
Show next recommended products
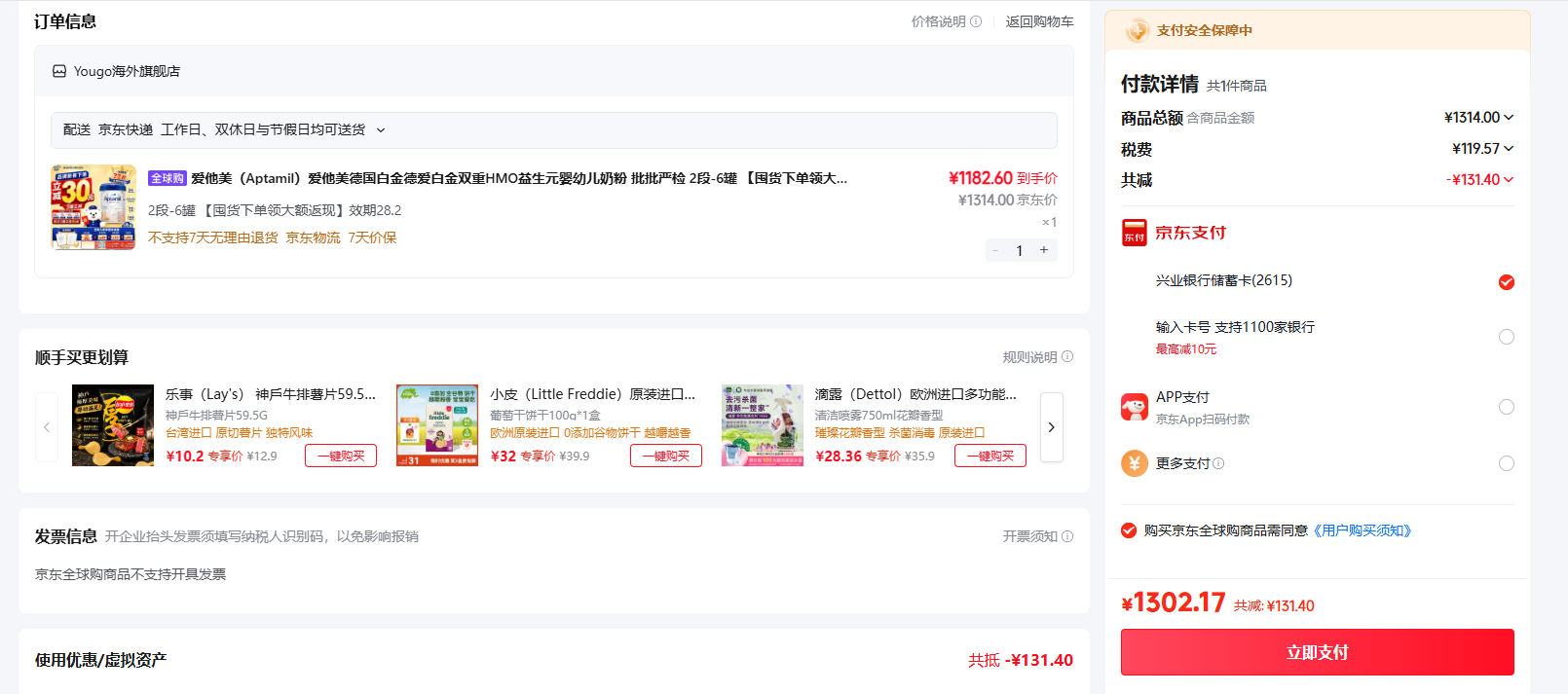[1052, 426]
